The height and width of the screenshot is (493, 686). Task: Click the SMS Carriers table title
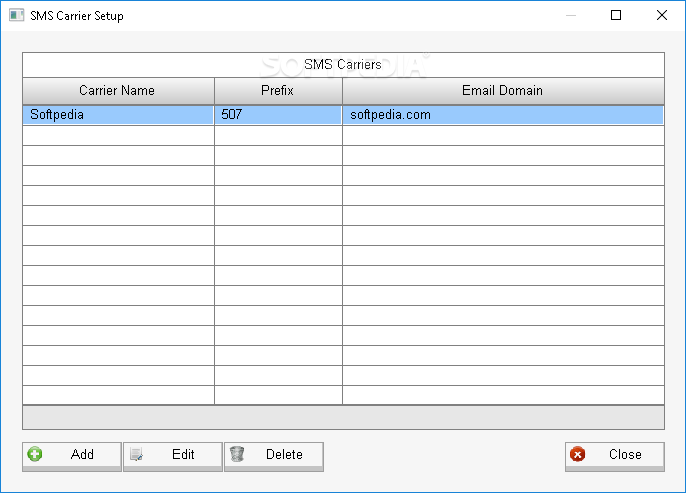coord(343,65)
